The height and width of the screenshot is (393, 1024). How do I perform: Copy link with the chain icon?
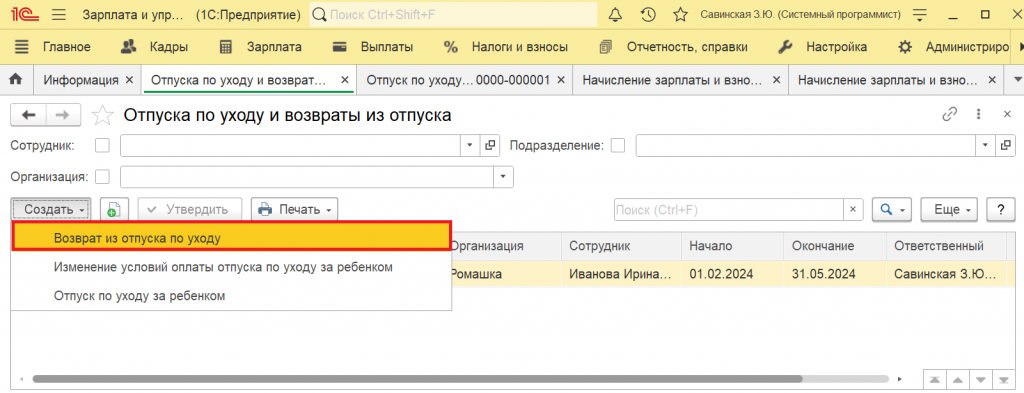pyautogui.click(x=949, y=115)
